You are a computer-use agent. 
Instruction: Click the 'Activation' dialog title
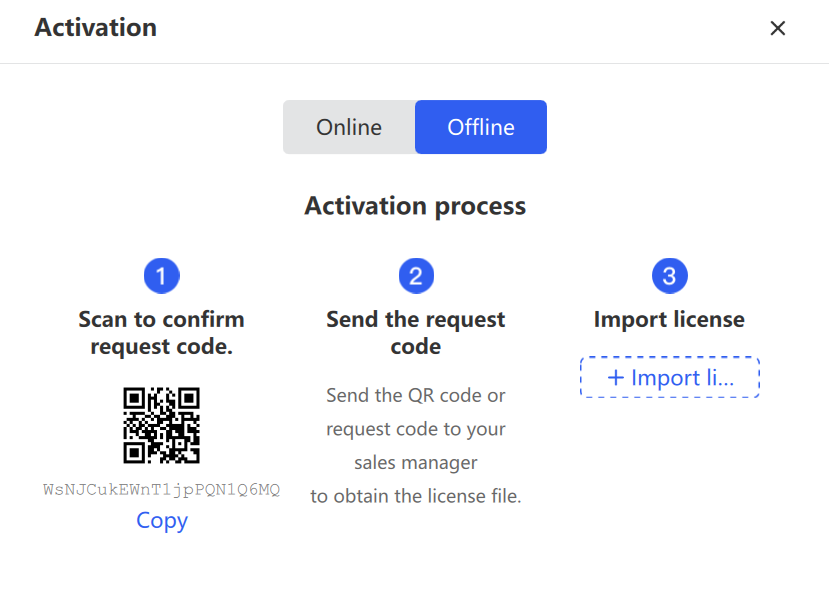click(x=96, y=27)
